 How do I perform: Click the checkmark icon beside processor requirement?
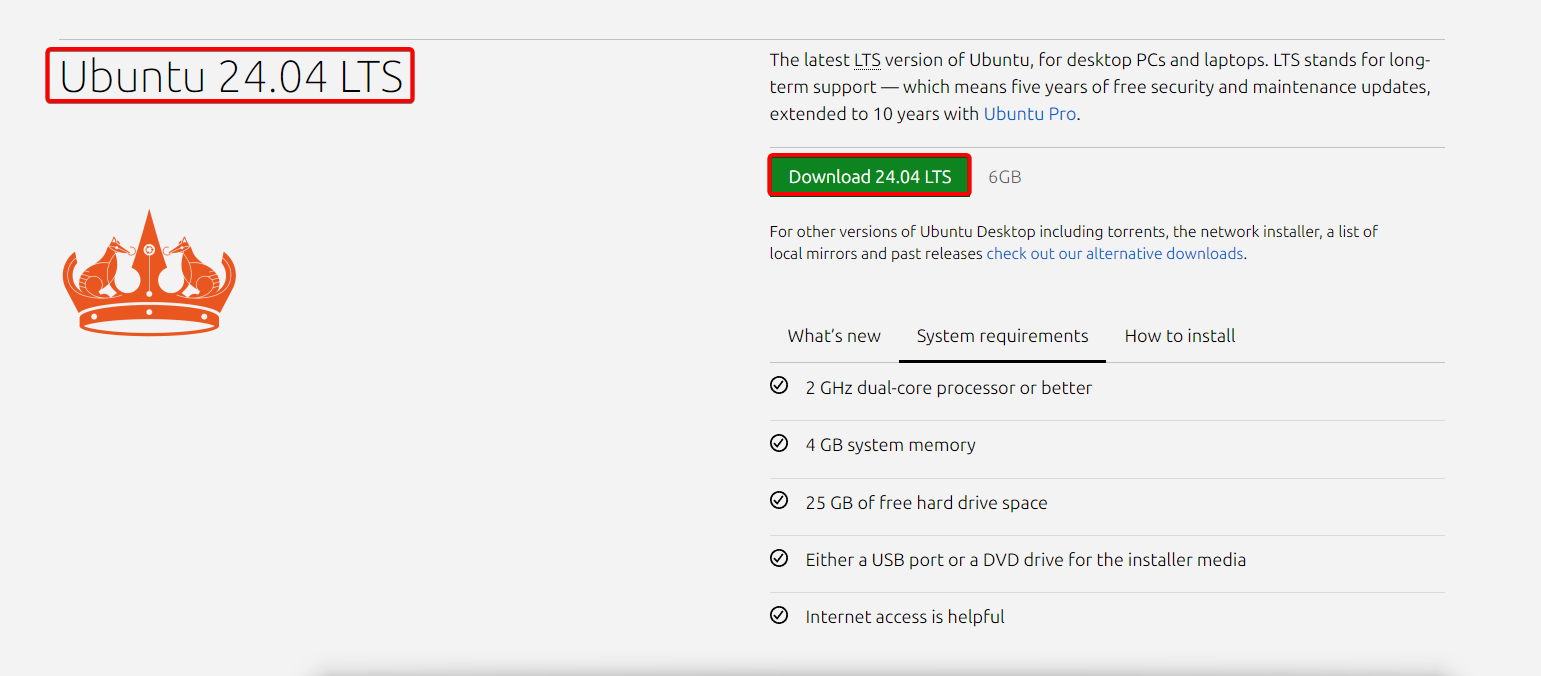click(x=779, y=385)
